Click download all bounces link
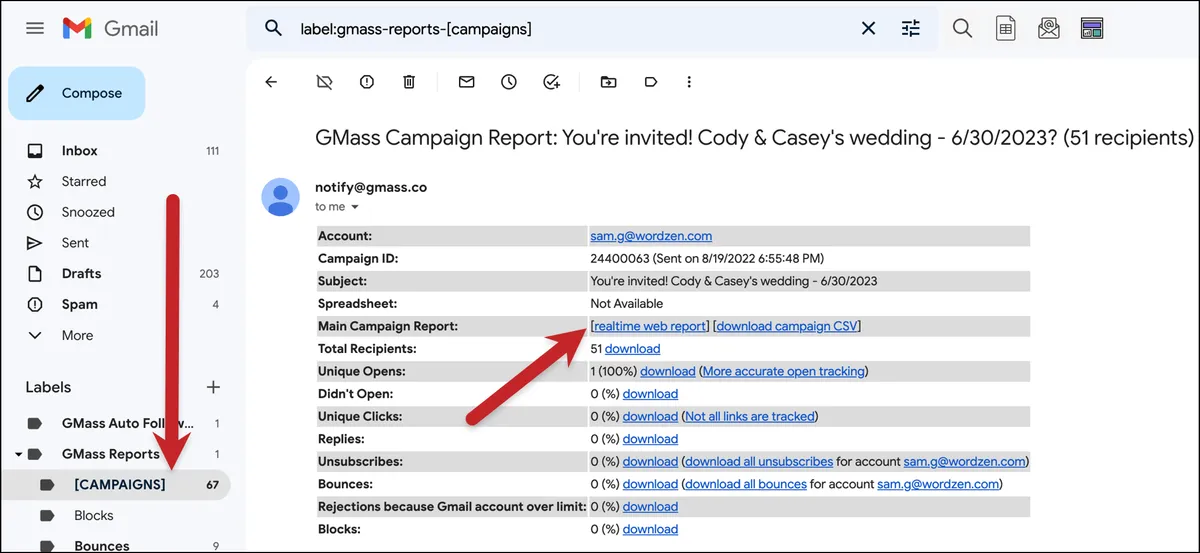Screen dimensions: 1200x553 pyautogui.click(x=746, y=484)
